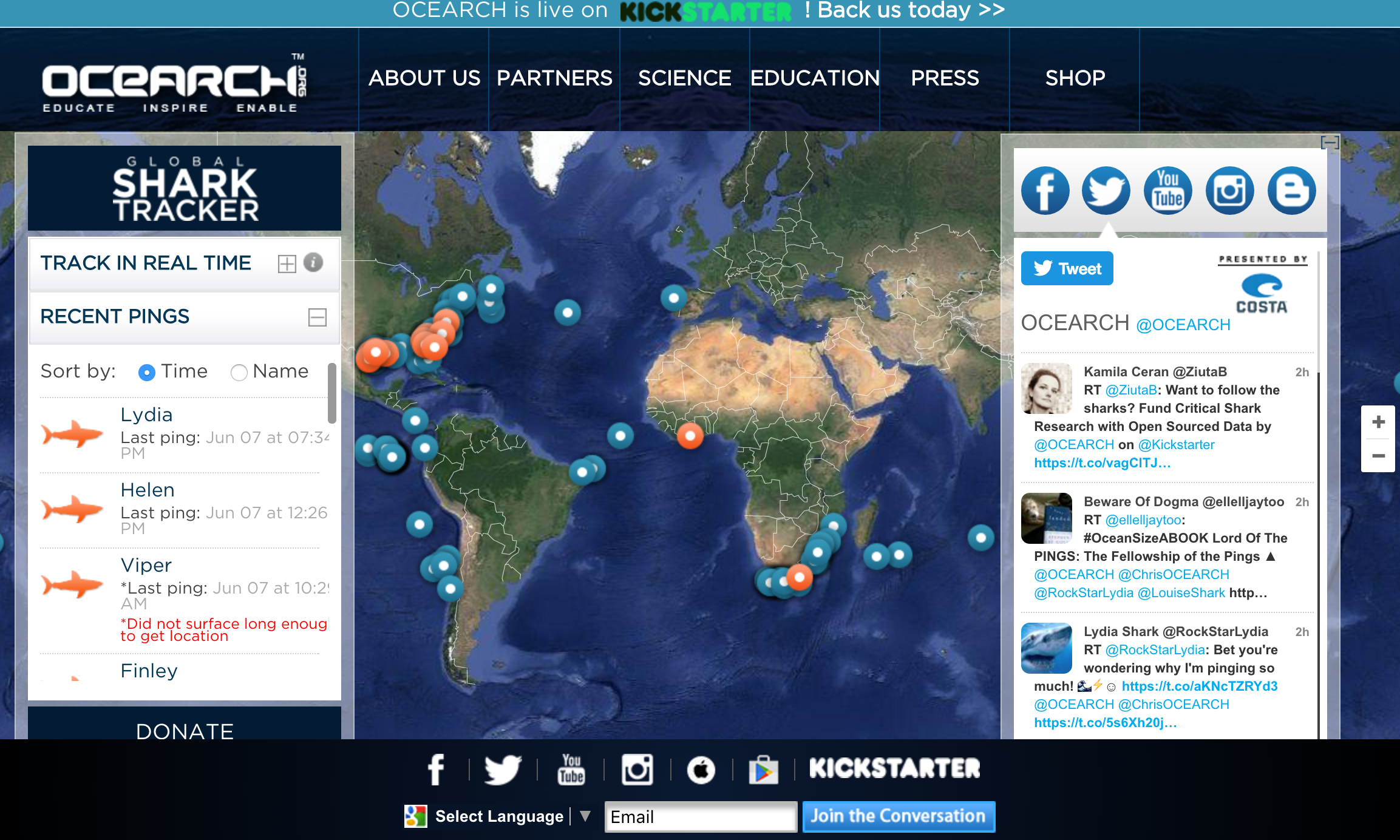Open the About Us menu
Image resolution: width=1400 pixels, height=840 pixels.
coord(424,78)
